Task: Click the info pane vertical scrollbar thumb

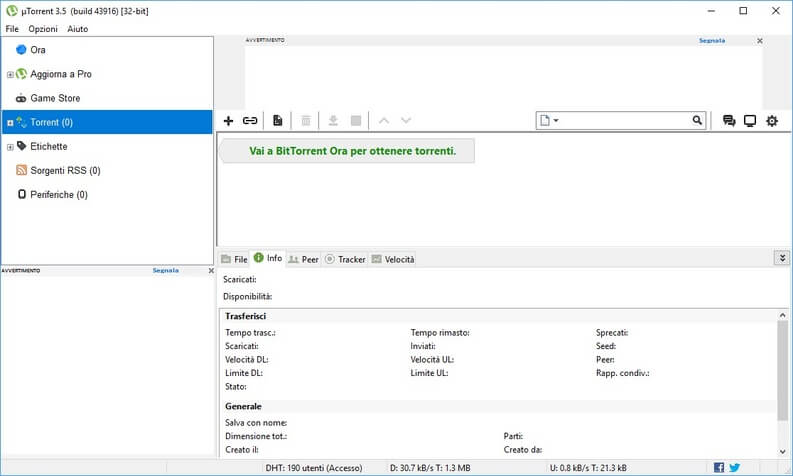Action: click(782, 370)
